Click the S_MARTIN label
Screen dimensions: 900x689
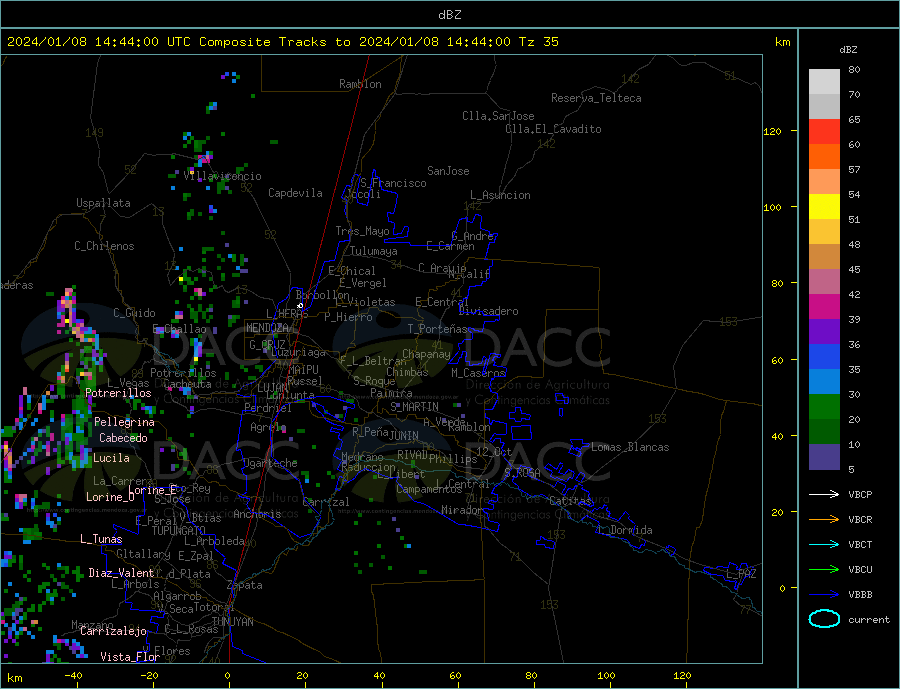tap(414, 407)
